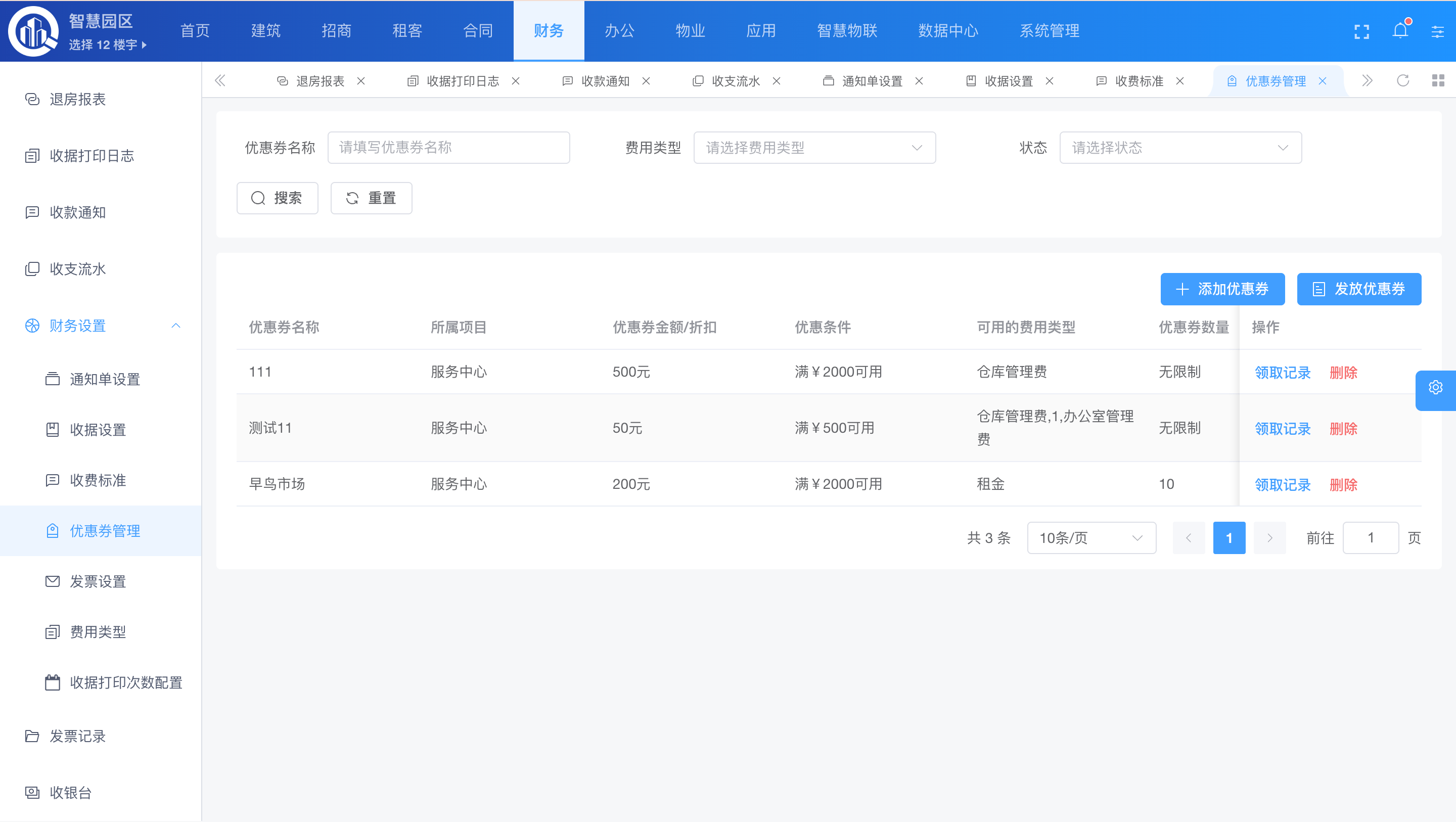1456x822 pixels.
Task: Close the 收款通知 tab
Action: (646, 81)
